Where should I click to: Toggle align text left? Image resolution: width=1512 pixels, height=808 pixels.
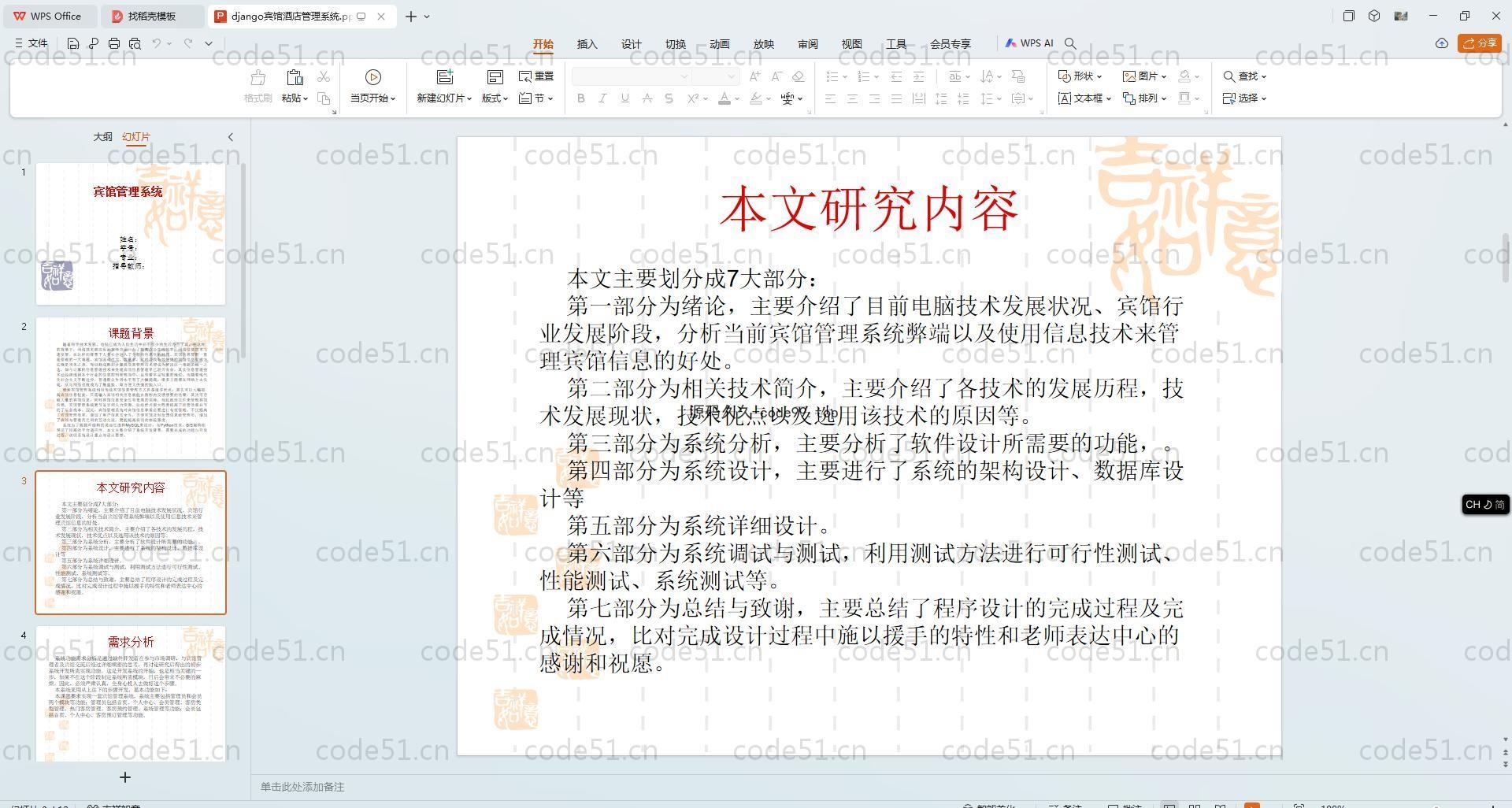830,98
